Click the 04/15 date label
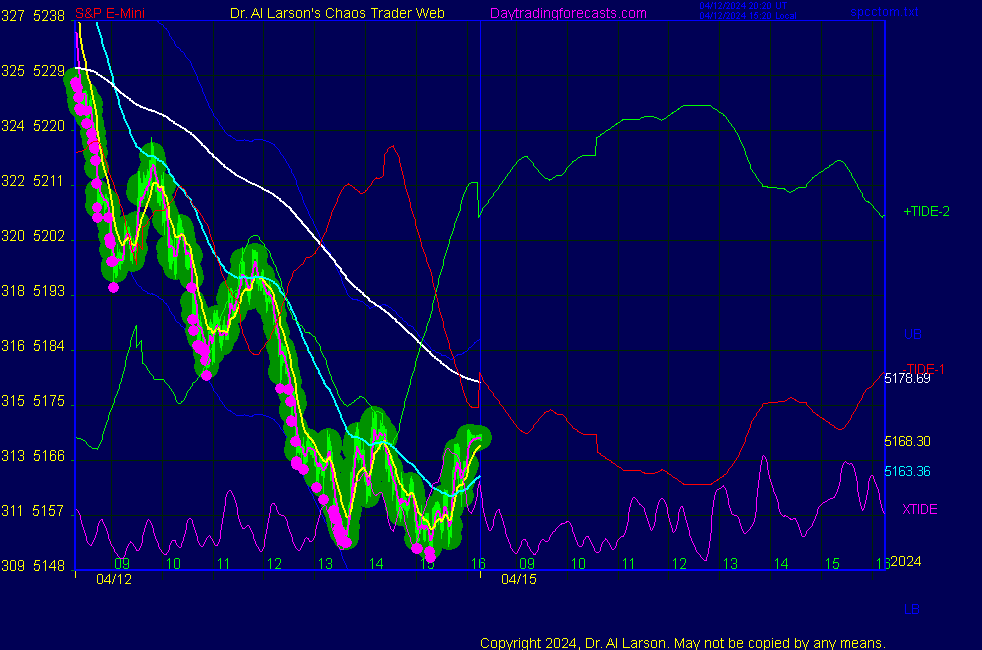The height and width of the screenshot is (650, 982). click(x=519, y=579)
